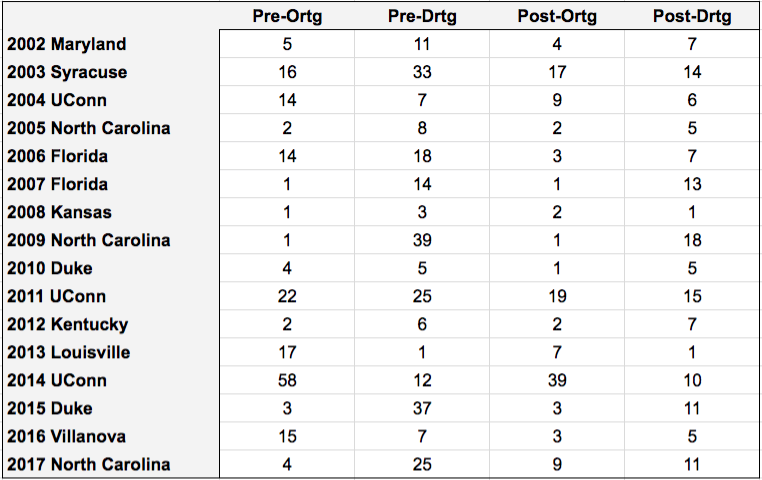The image size is (762, 480).
Task: Select 2014 UConn Post-Ortg cell showing 39
Action: 557,380
